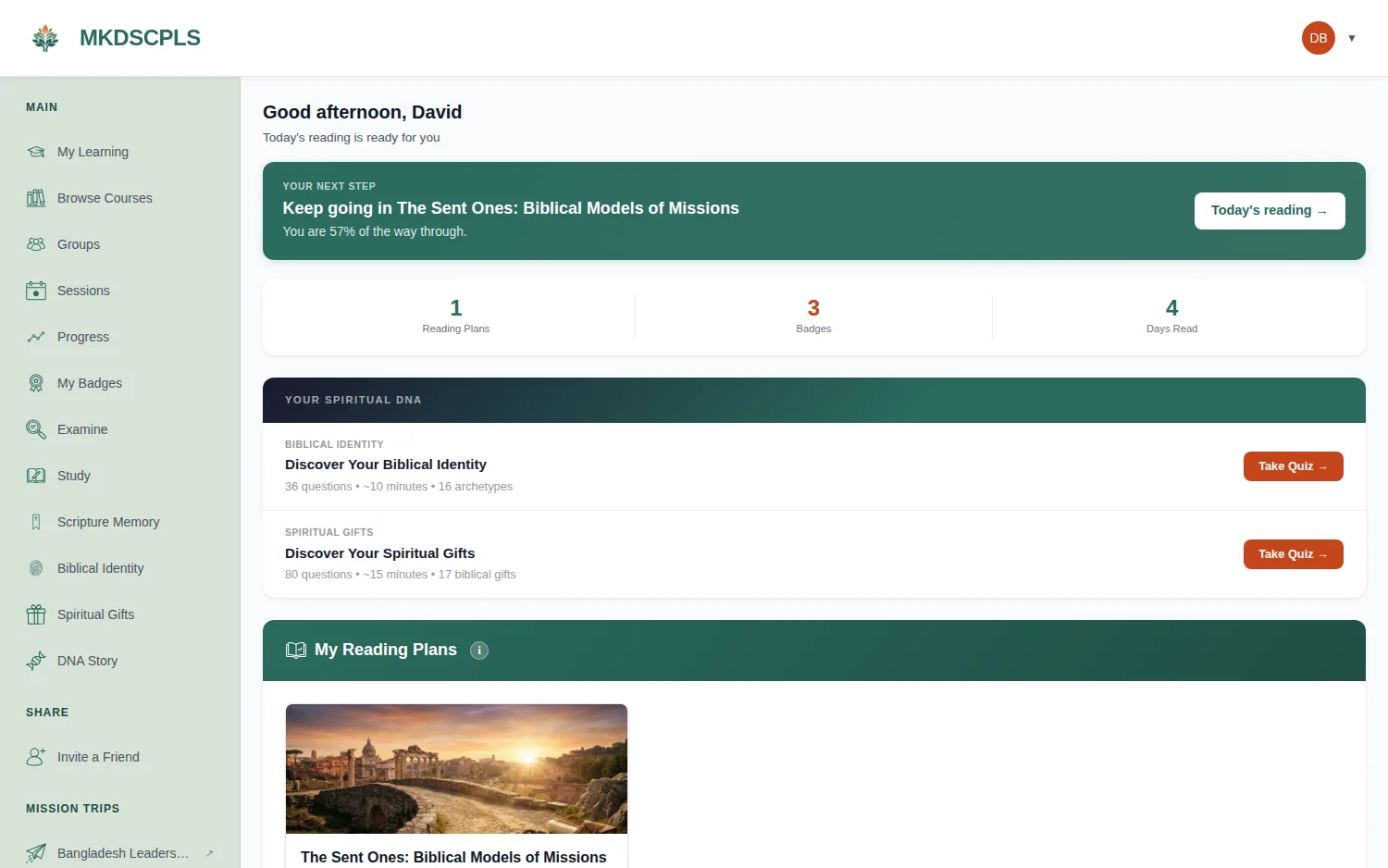Click the MKDSCPLS leaf logo icon
The width and height of the screenshot is (1388, 868).
coord(45,38)
